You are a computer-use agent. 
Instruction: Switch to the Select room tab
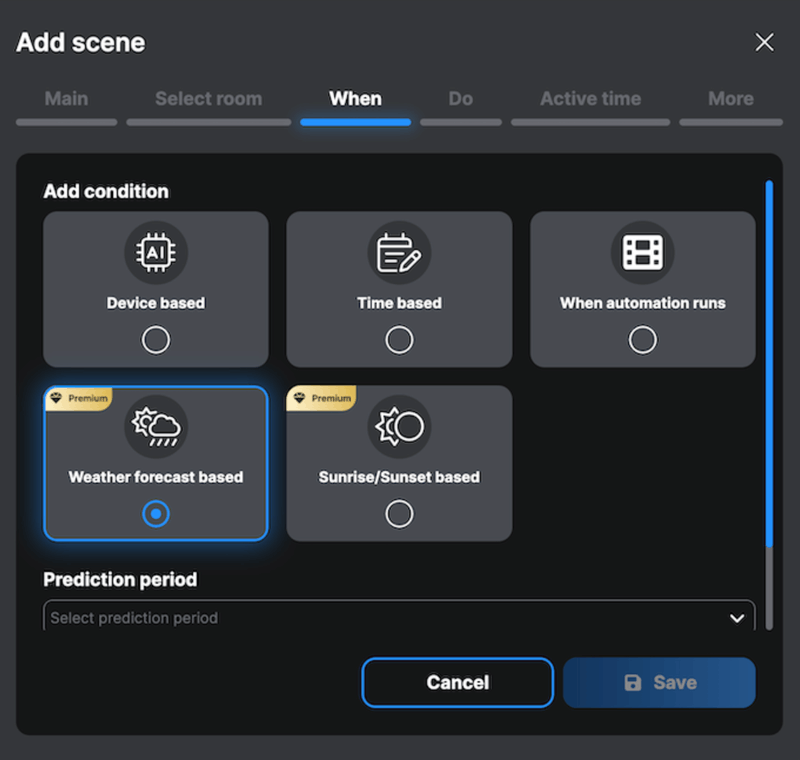click(208, 99)
